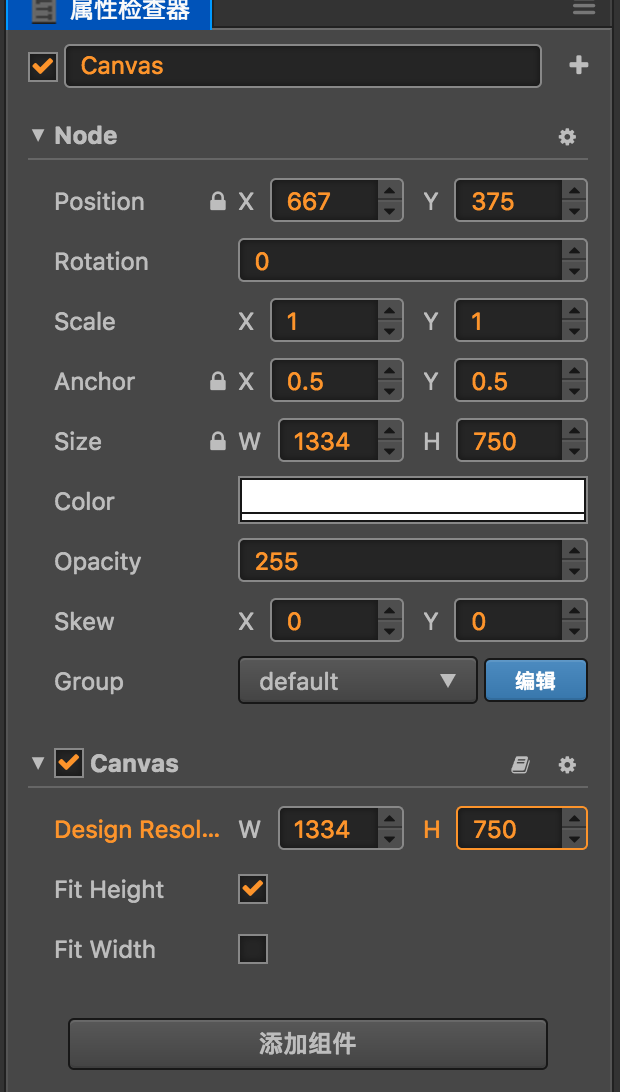
Task: Click the Node section gear settings icon
Action: point(567,137)
